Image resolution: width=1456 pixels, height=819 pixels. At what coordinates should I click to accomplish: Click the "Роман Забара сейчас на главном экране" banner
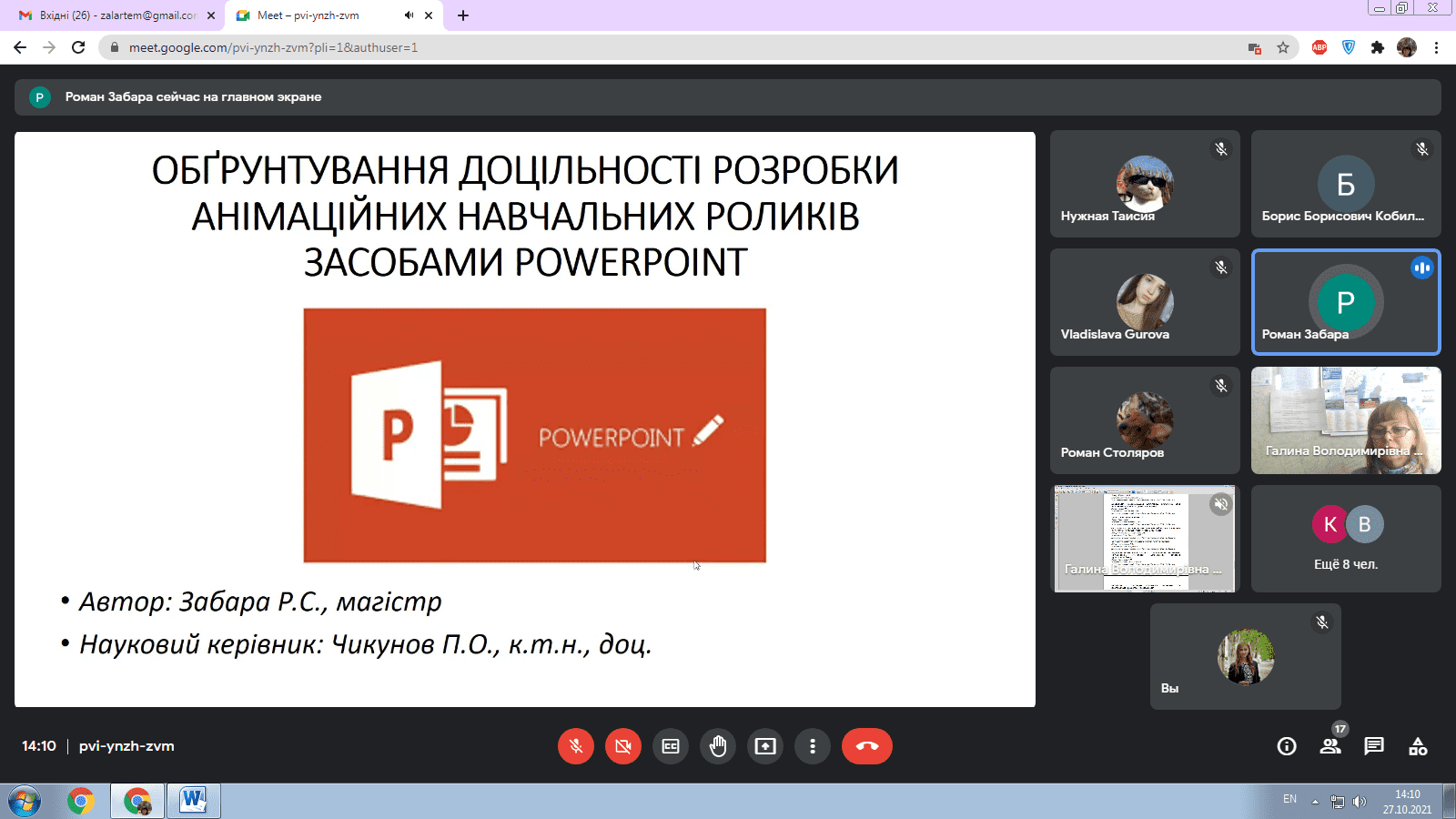[728, 97]
